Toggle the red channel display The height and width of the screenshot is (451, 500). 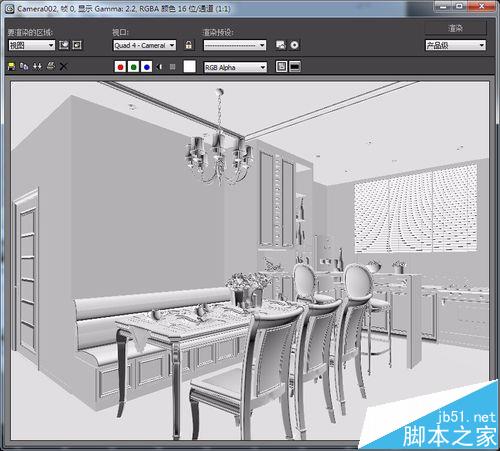click(x=120, y=67)
